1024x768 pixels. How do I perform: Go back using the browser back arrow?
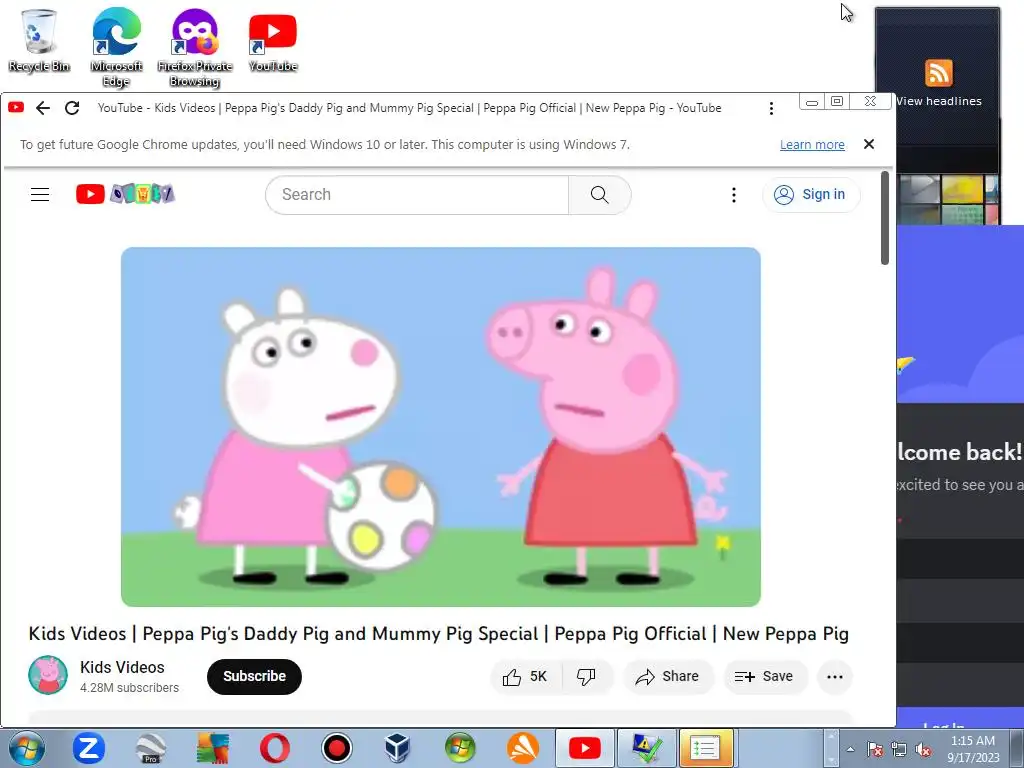43,108
